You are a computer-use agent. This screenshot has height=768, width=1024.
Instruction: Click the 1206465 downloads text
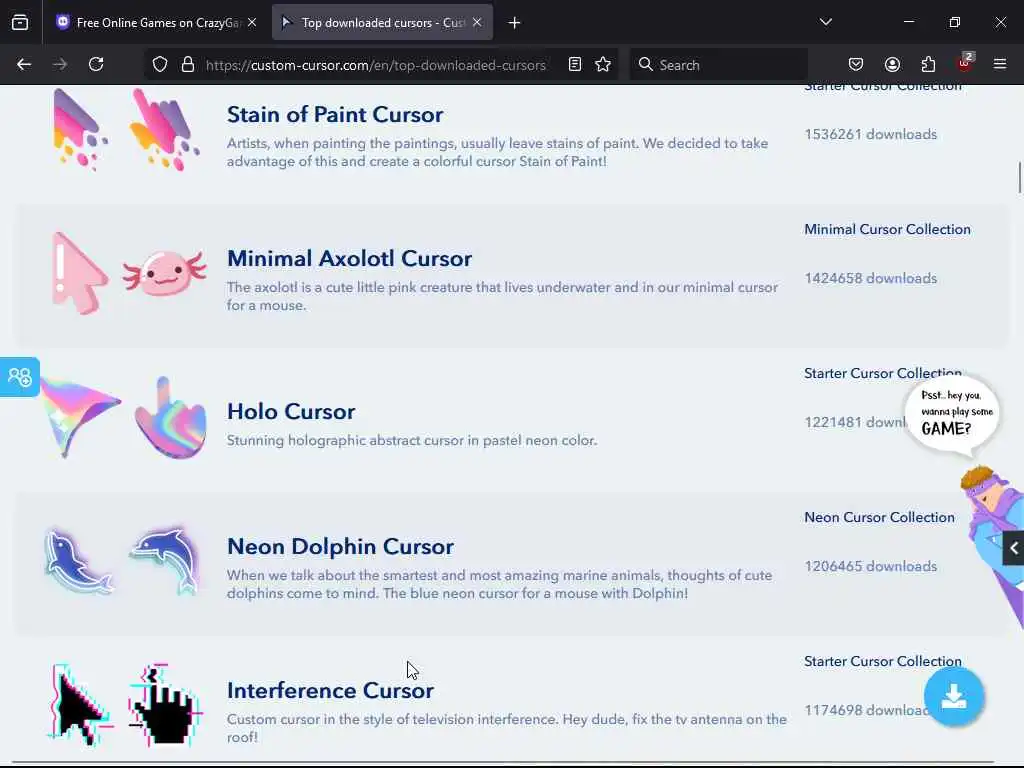(x=871, y=566)
